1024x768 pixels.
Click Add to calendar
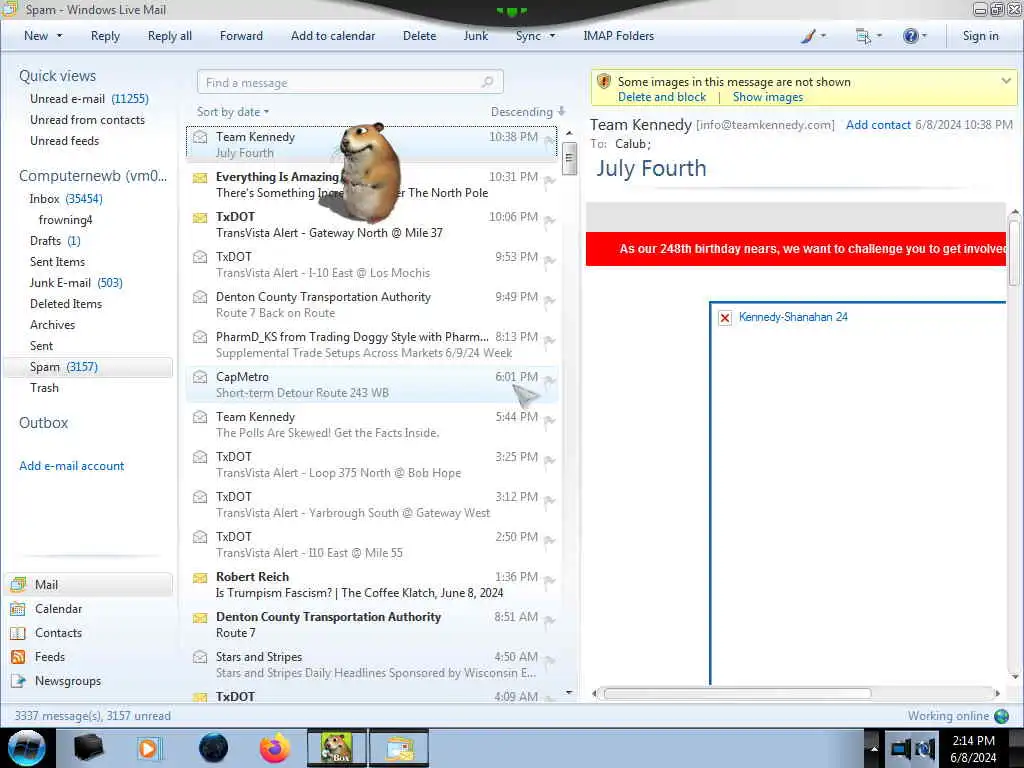tap(333, 36)
